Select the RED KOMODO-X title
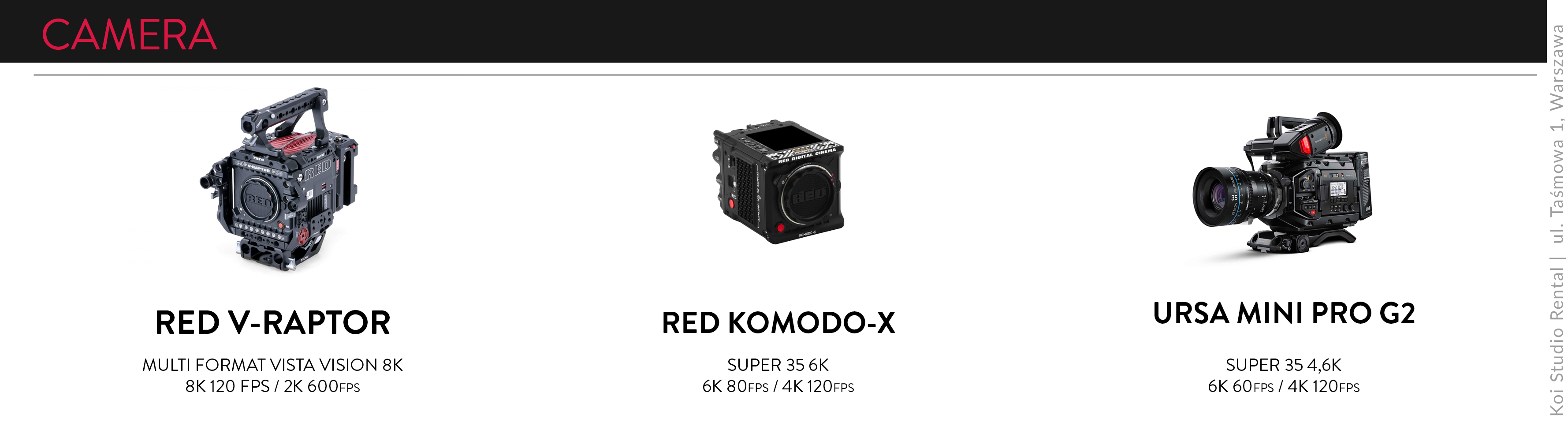The width and height of the screenshot is (1568, 441). point(778,322)
